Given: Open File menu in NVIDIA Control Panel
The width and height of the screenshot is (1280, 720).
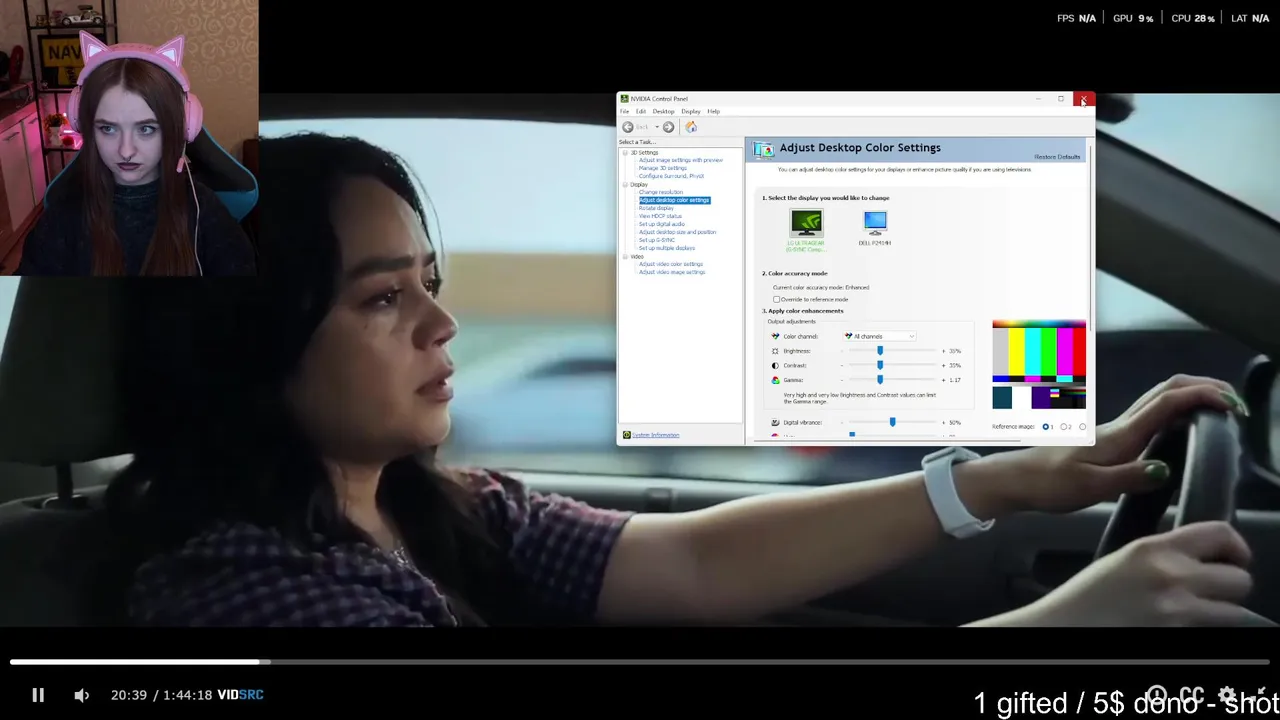Looking at the screenshot, I should pos(625,111).
